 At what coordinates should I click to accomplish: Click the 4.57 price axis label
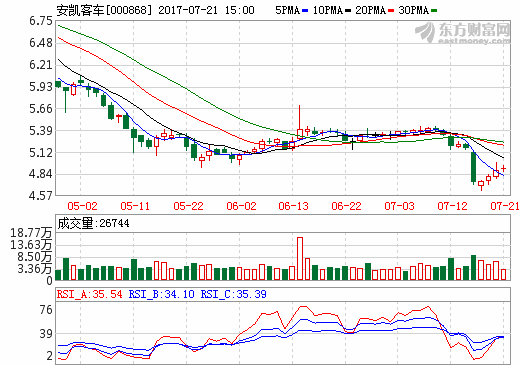tap(41, 196)
